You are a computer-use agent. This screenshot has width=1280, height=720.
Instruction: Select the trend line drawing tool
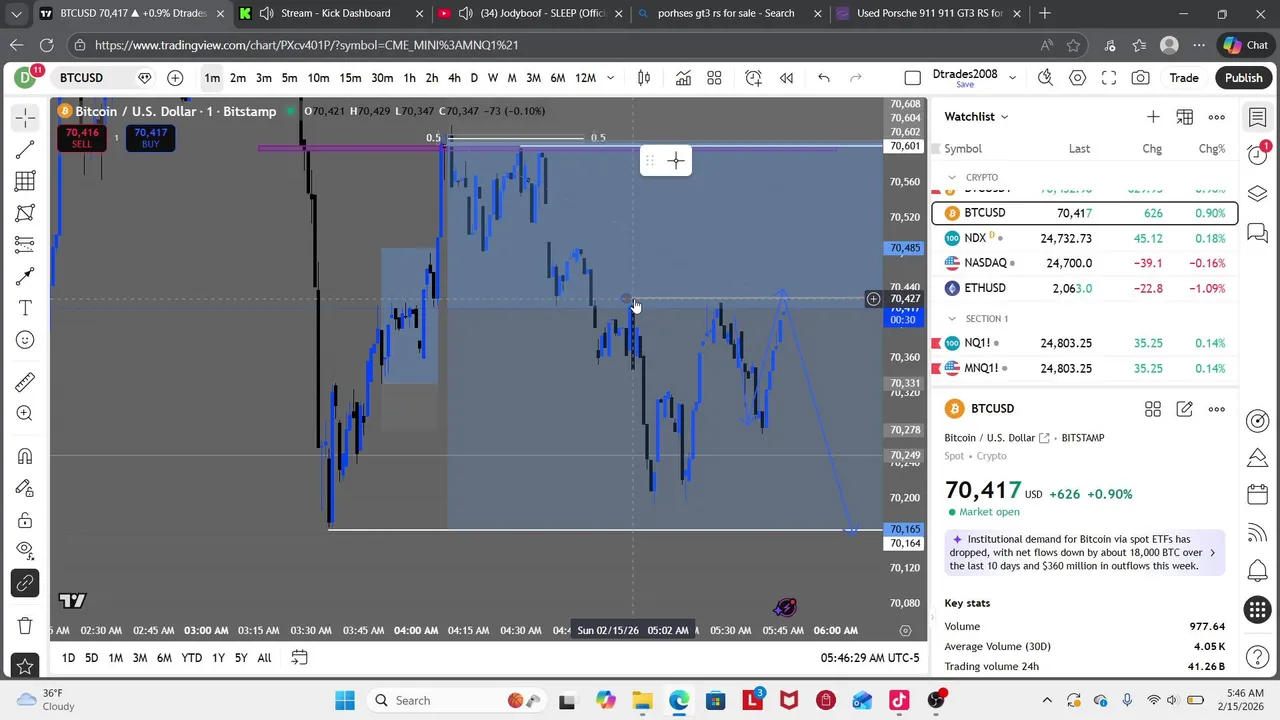click(25, 150)
